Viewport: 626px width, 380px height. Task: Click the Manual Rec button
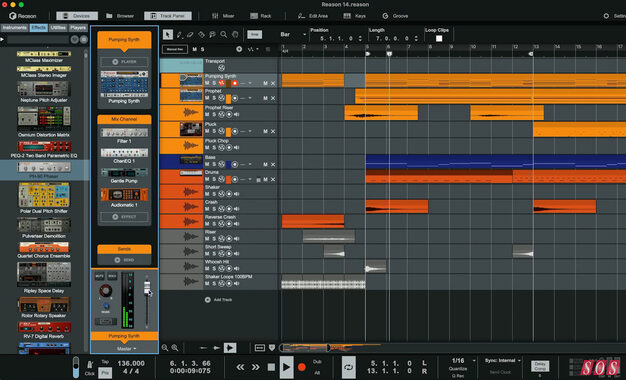coord(174,49)
